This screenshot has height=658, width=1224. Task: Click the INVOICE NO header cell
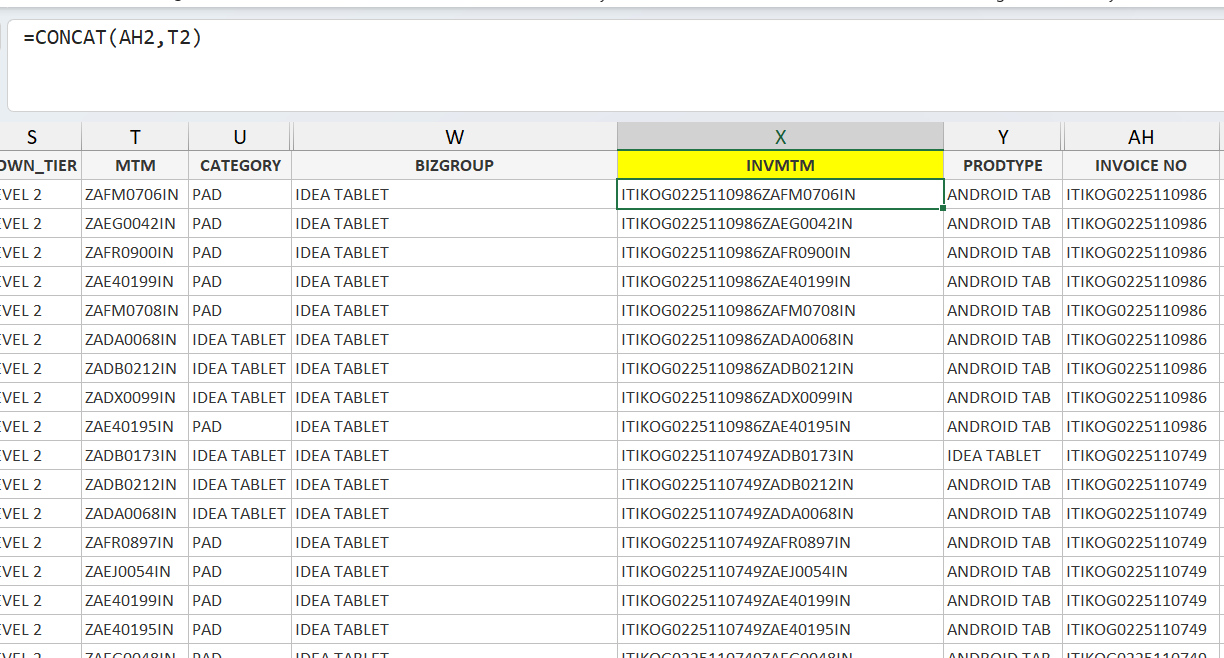[x=1141, y=166]
